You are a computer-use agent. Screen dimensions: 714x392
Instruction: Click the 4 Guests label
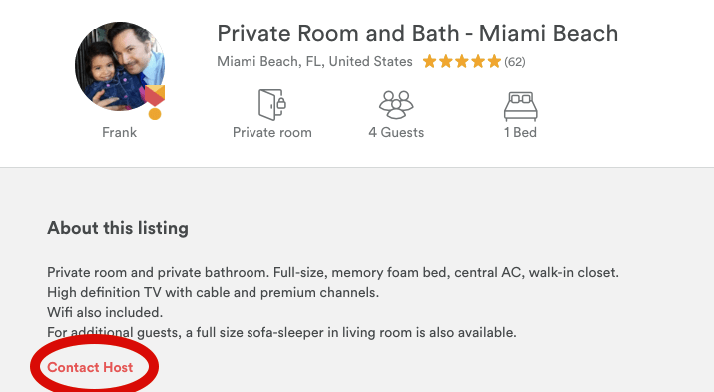tap(396, 132)
